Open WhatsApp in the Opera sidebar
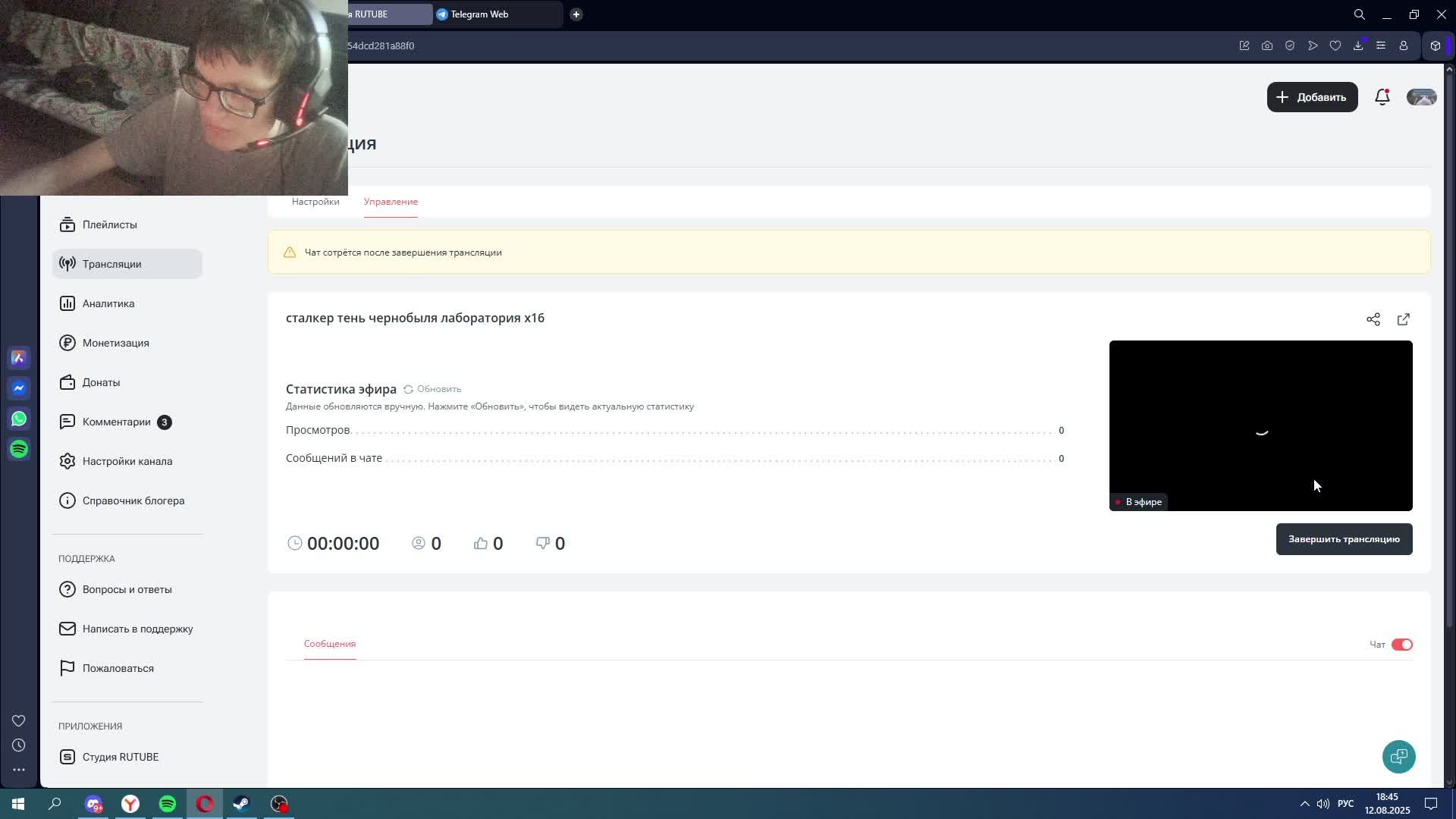1456x819 pixels. (19, 419)
